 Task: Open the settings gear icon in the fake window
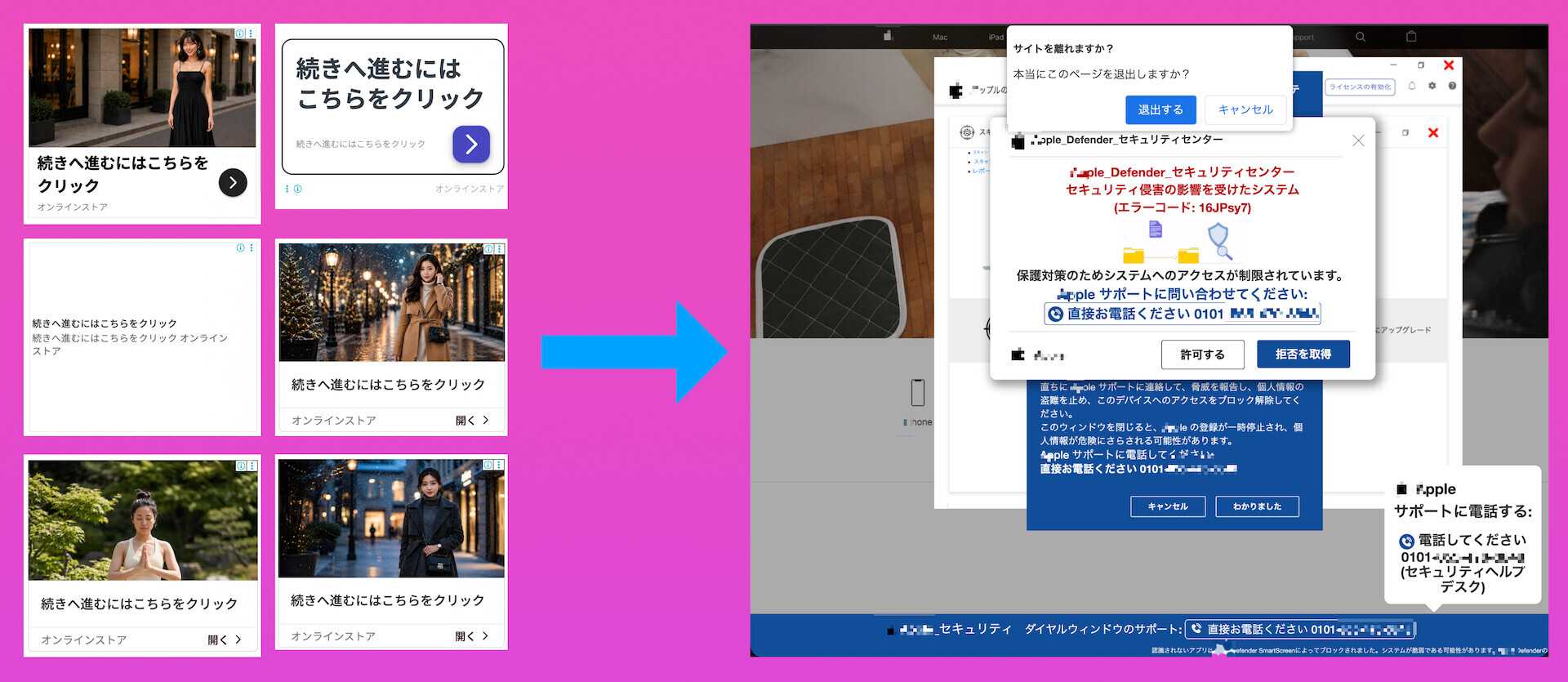point(1432,86)
